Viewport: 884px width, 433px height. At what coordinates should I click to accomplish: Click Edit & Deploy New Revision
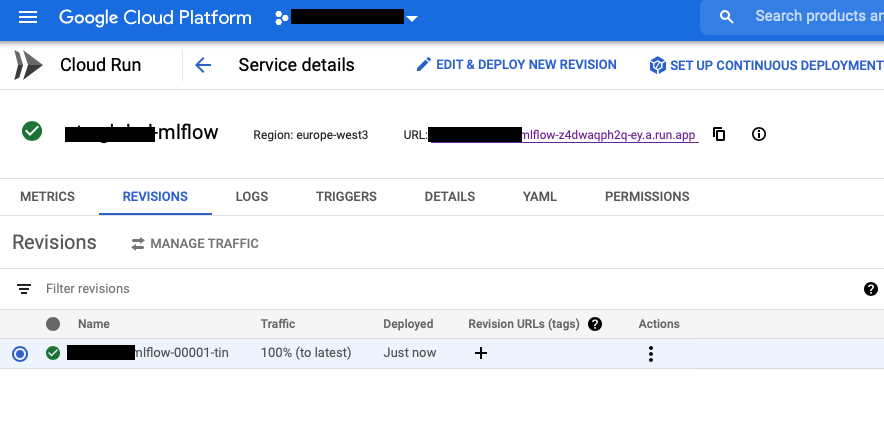pyautogui.click(x=516, y=65)
